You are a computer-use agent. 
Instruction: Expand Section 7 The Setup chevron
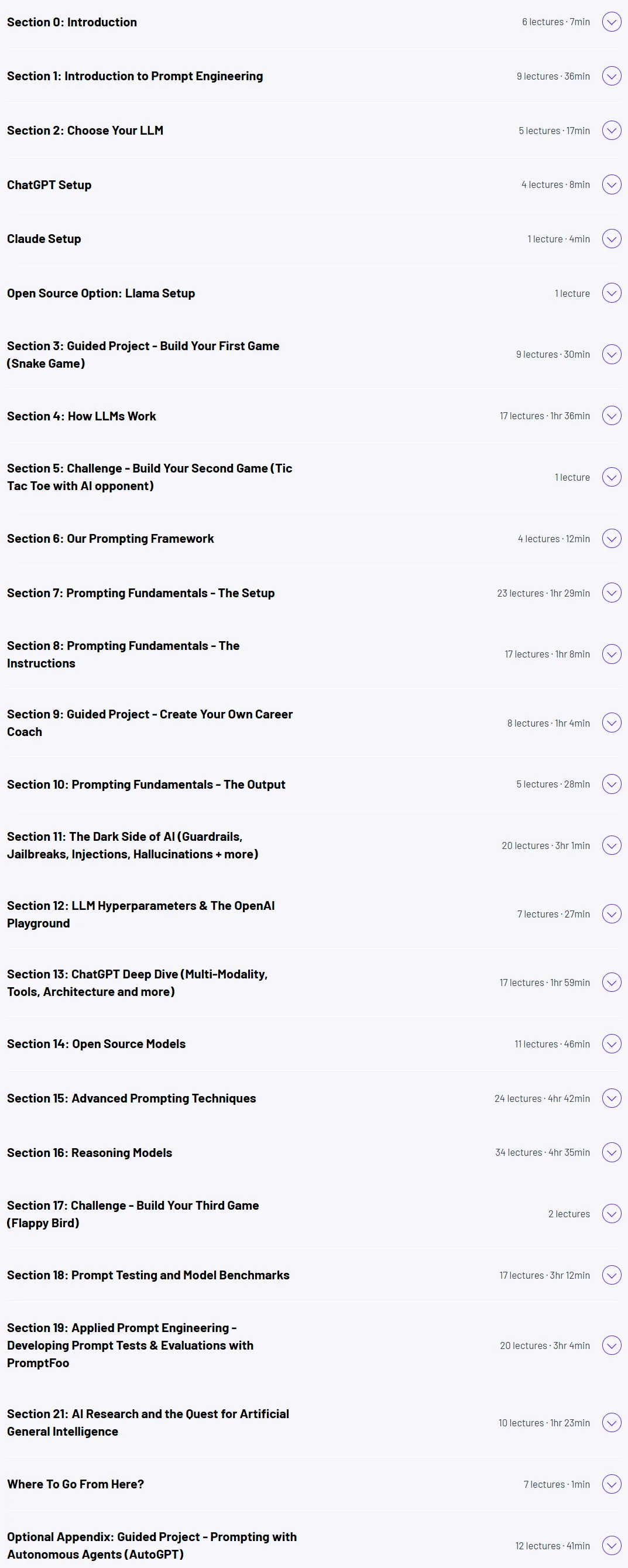(x=612, y=593)
